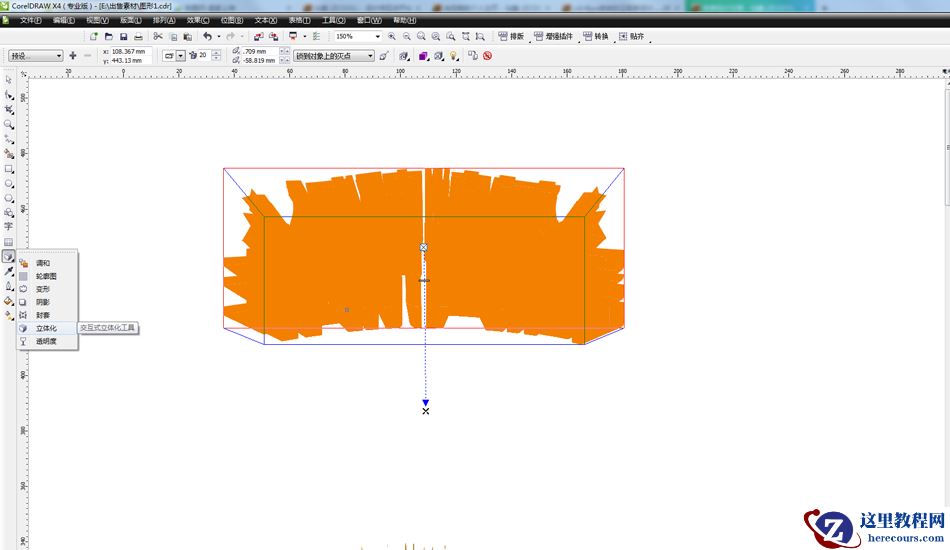
Task: Open the 文件(F) menu
Action: coord(30,20)
